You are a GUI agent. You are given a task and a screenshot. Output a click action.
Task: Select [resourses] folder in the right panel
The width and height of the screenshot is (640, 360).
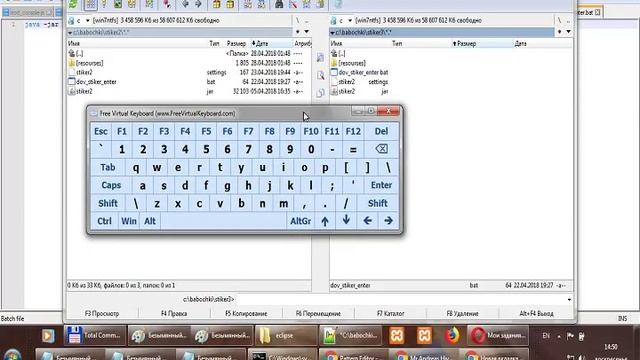[x=352, y=63]
